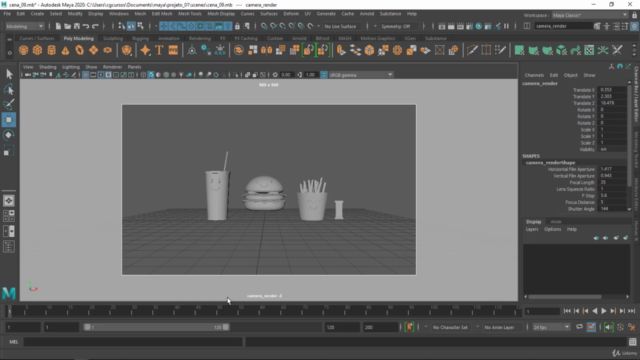Viewport: 640px width, 360px height.
Task: Create a polygon plane from the shelf
Action: 93,50
